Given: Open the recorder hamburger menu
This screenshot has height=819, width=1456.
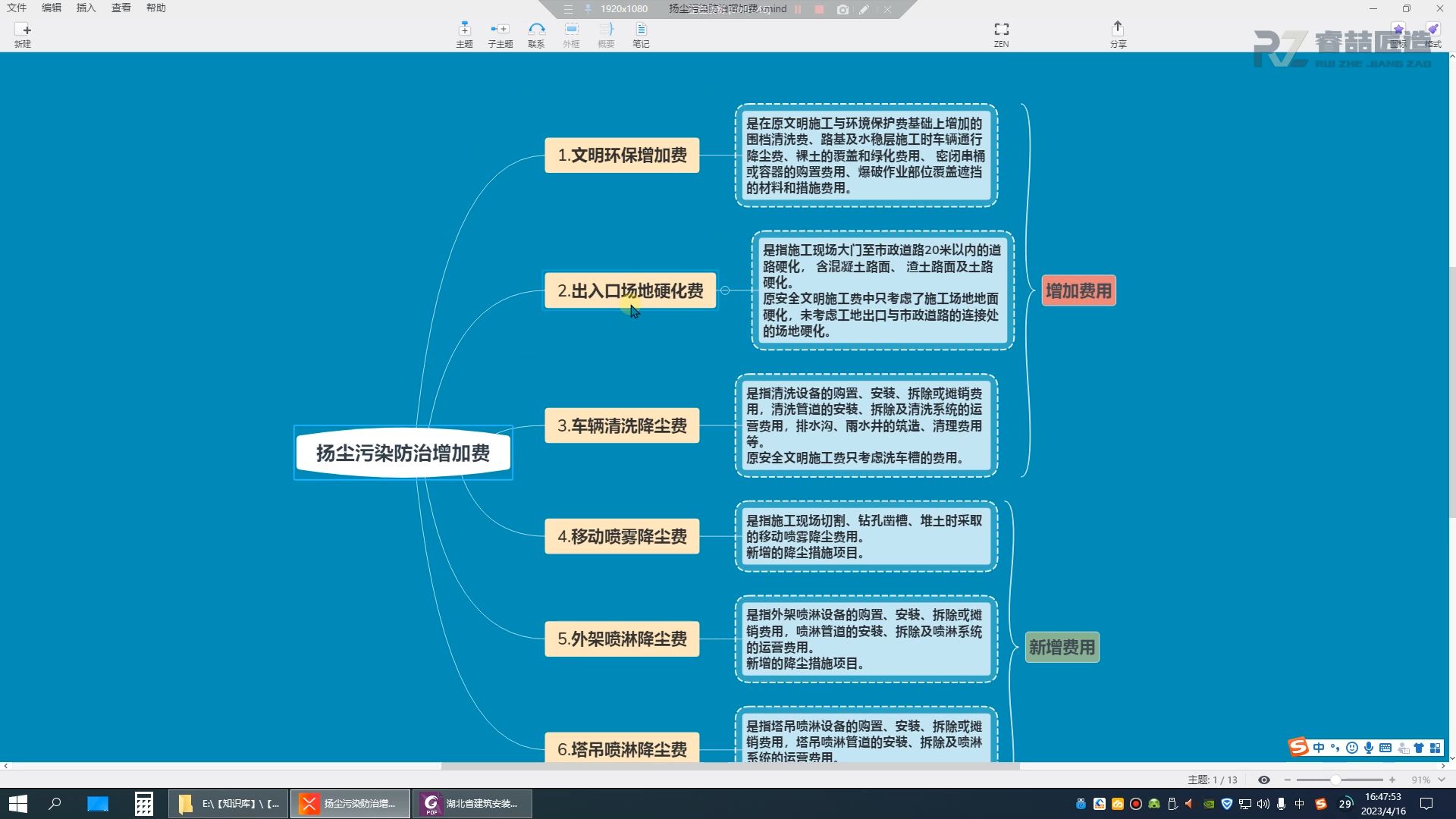Looking at the screenshot, I should [567, 9].
